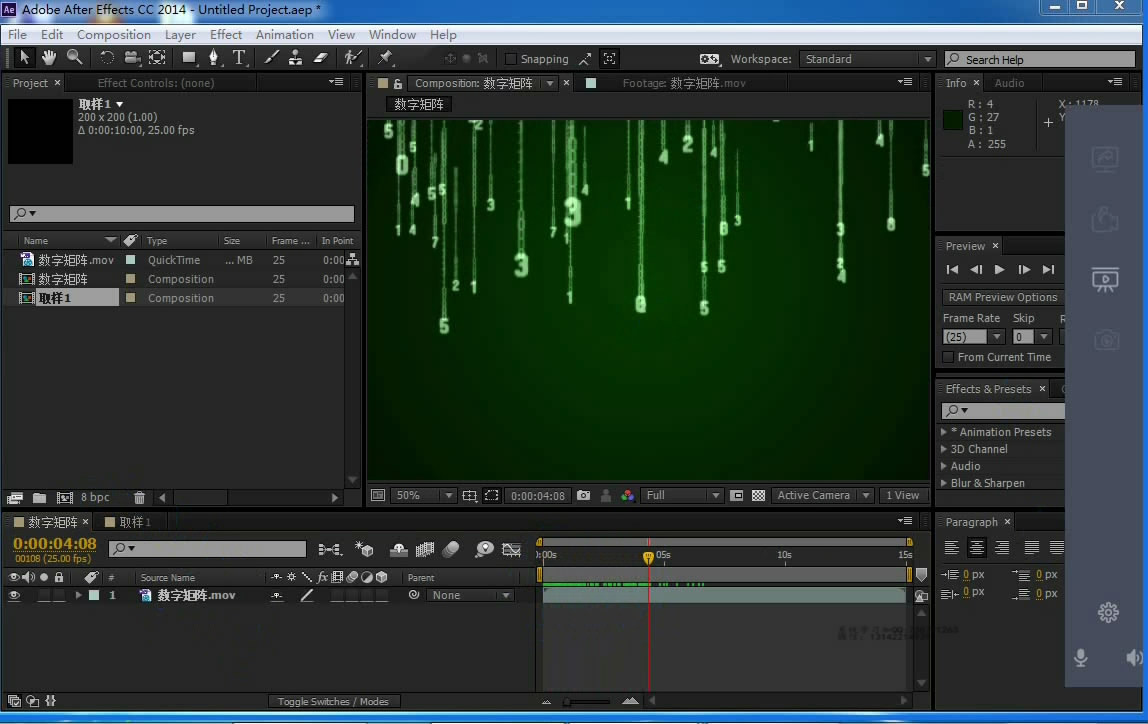Create new folder in Project panel
This screenshot has width=1148, height=724.
pos(40,498)
